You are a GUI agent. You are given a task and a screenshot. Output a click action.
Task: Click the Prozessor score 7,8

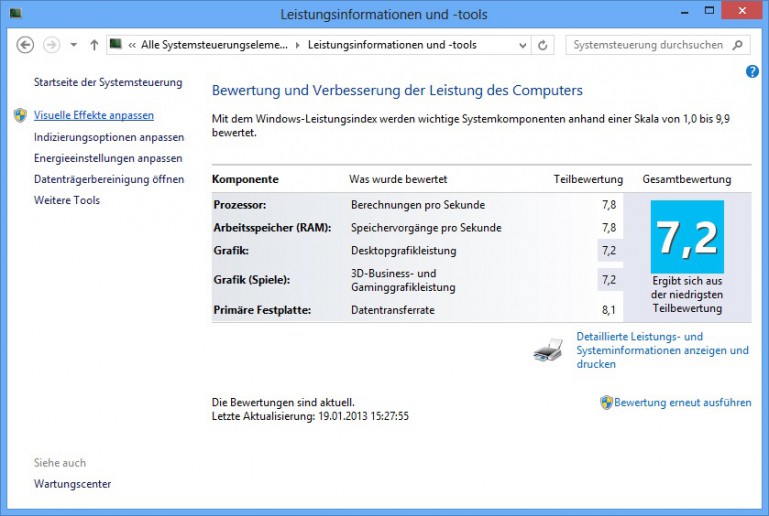click(x=609, y=205)
